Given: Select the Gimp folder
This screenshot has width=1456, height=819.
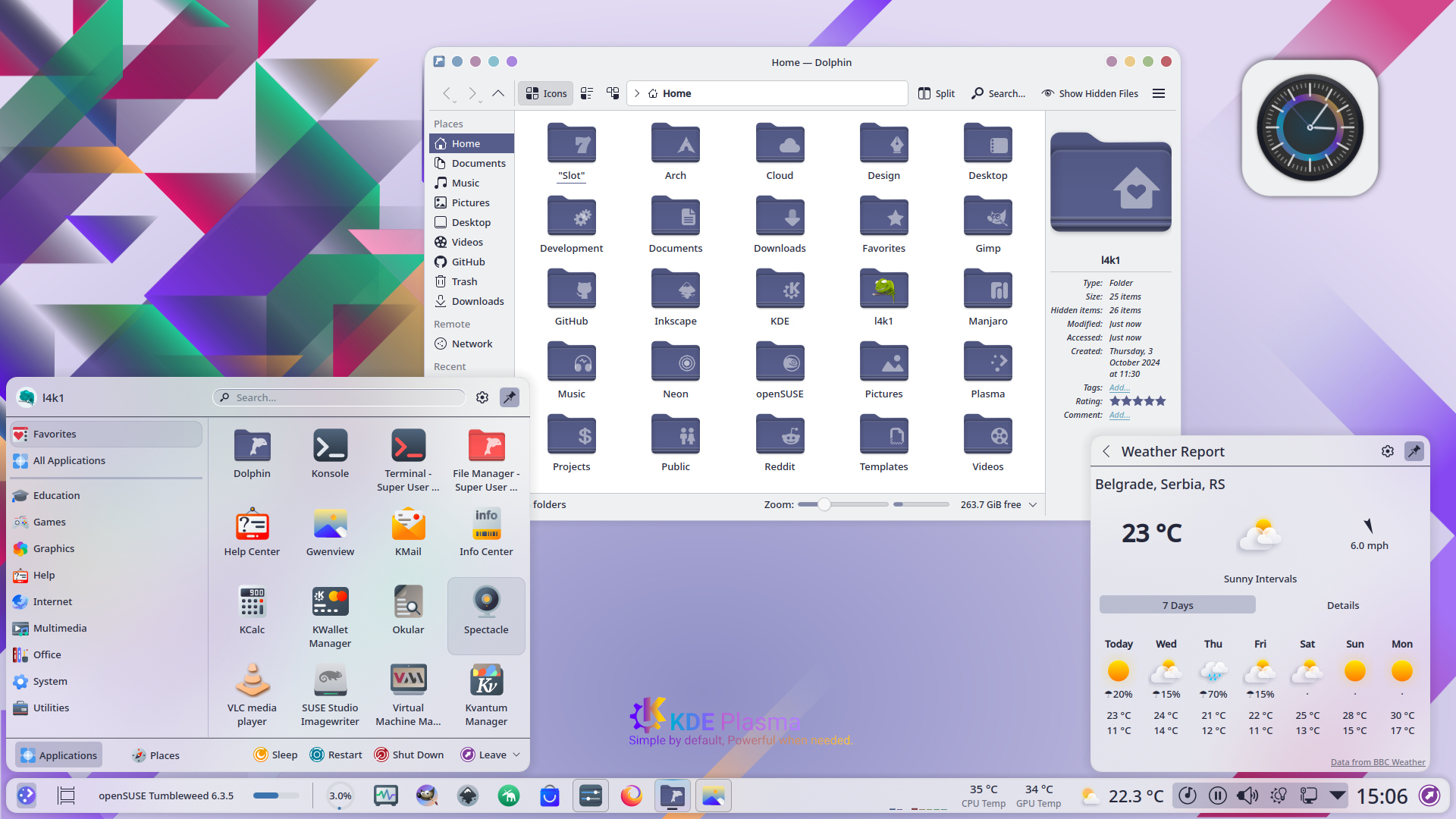Looking at the screenshot, I should (x=988, y=224).
